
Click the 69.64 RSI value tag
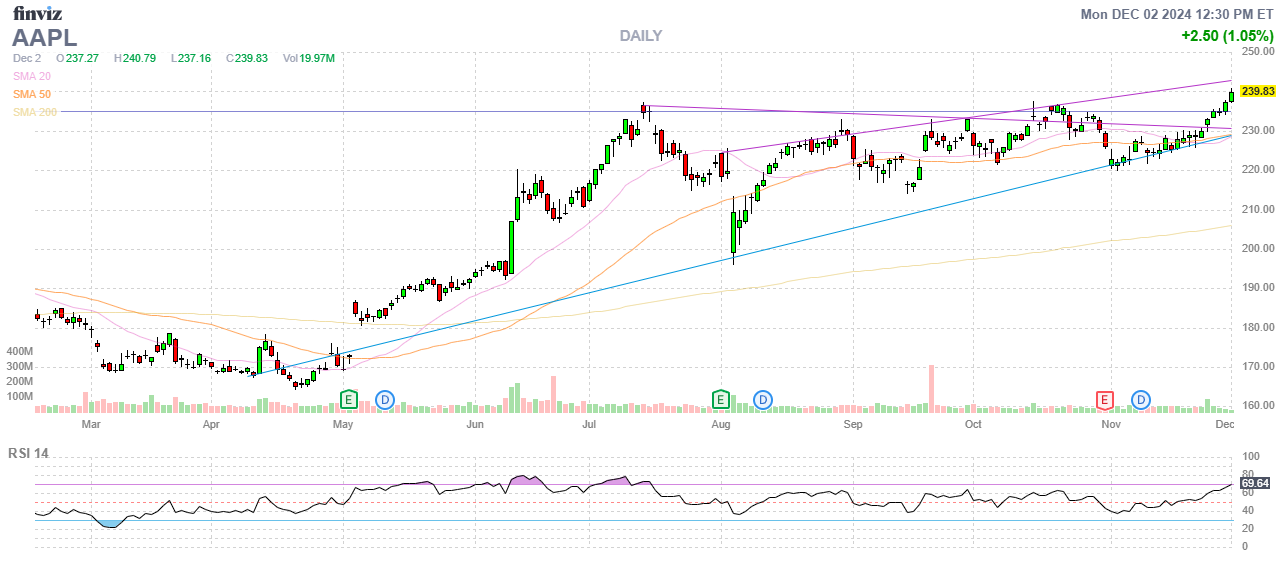(1254, 484)
